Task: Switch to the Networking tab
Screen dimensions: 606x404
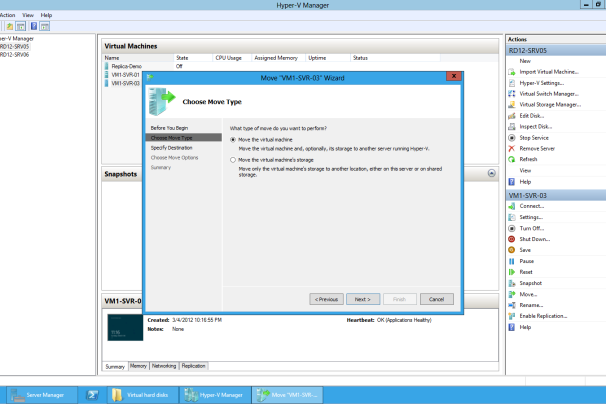Action: coord(164,366)
